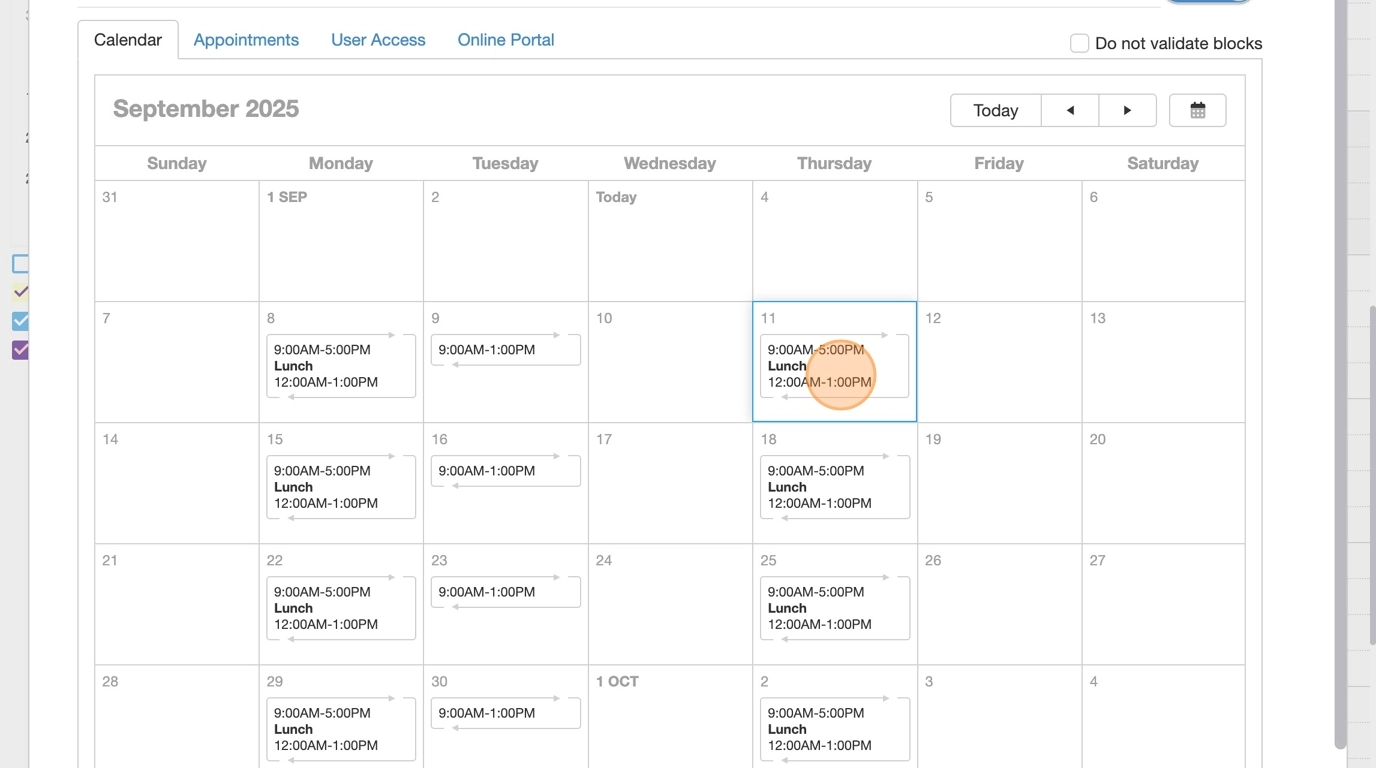This screenshot has height=768, width=1376.
Task: Open the User Access tab
Action: (378, 40)
